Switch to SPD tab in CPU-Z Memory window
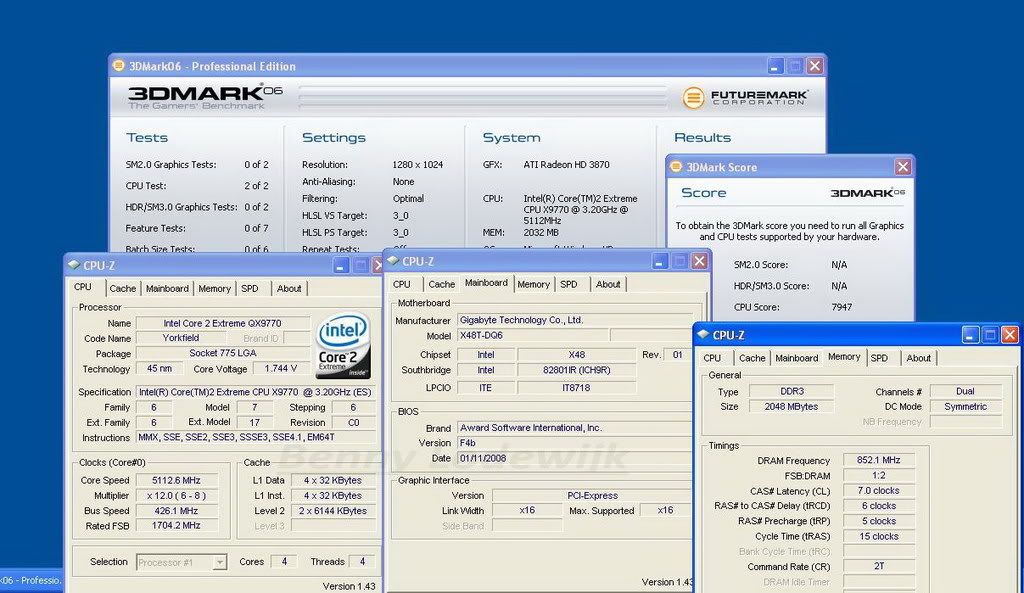 [x=879, y=358]
